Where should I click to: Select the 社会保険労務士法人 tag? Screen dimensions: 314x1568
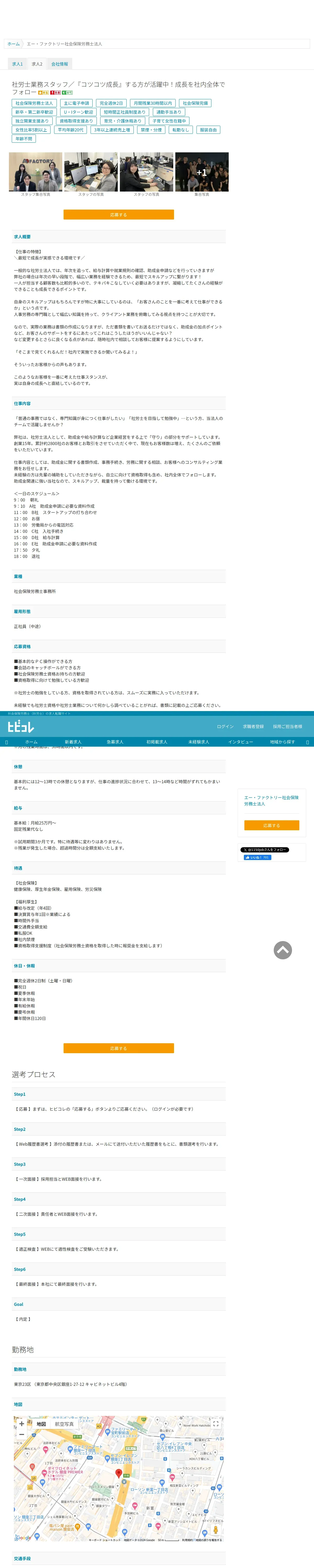tap(34, 103)
